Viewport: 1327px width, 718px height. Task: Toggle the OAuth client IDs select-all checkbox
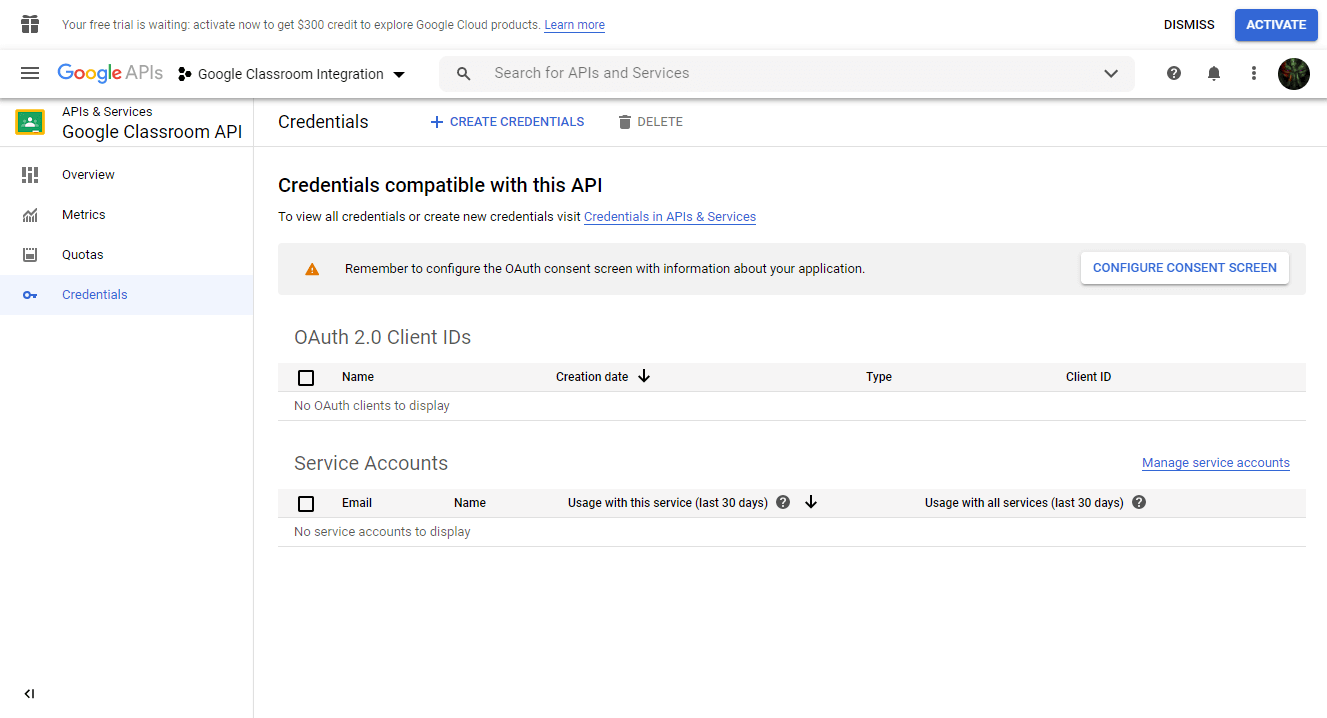(306, 378)
